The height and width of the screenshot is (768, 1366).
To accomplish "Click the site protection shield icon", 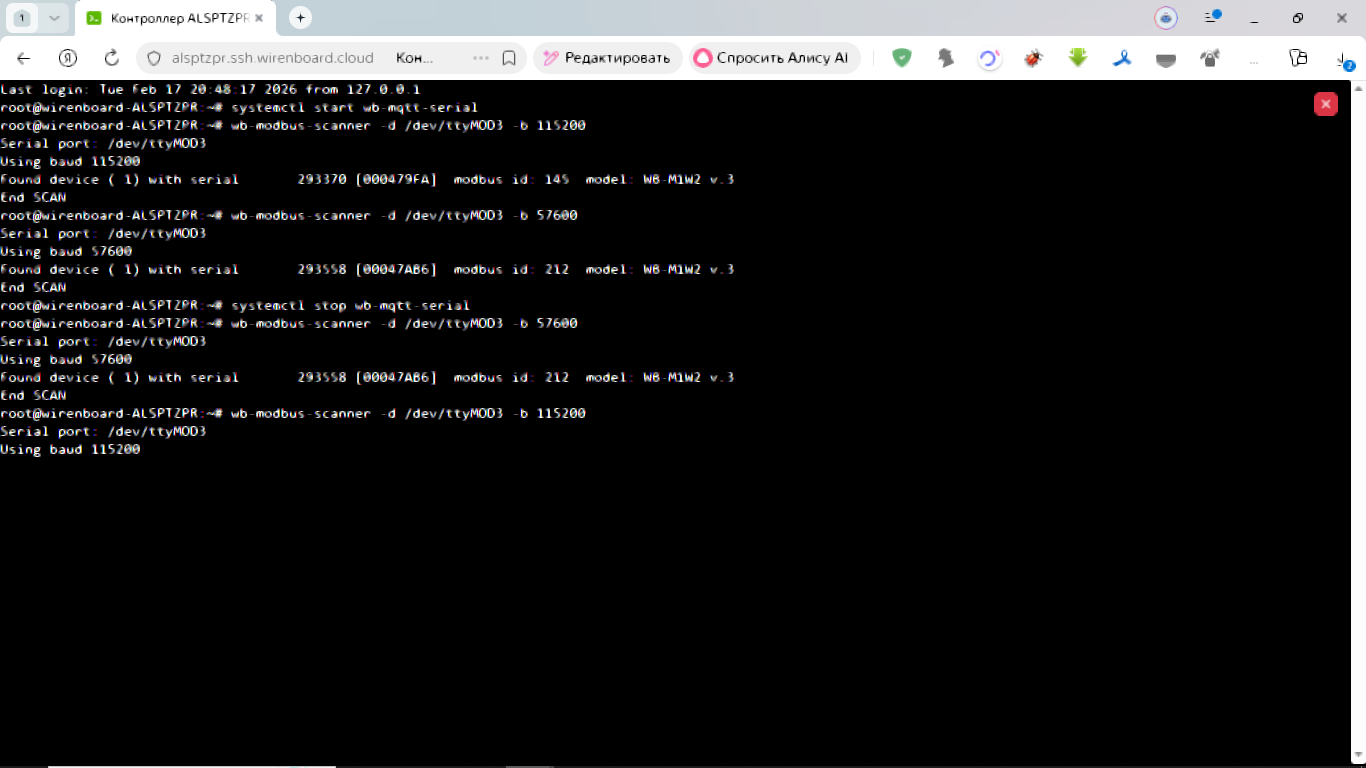I will [154, 58].
